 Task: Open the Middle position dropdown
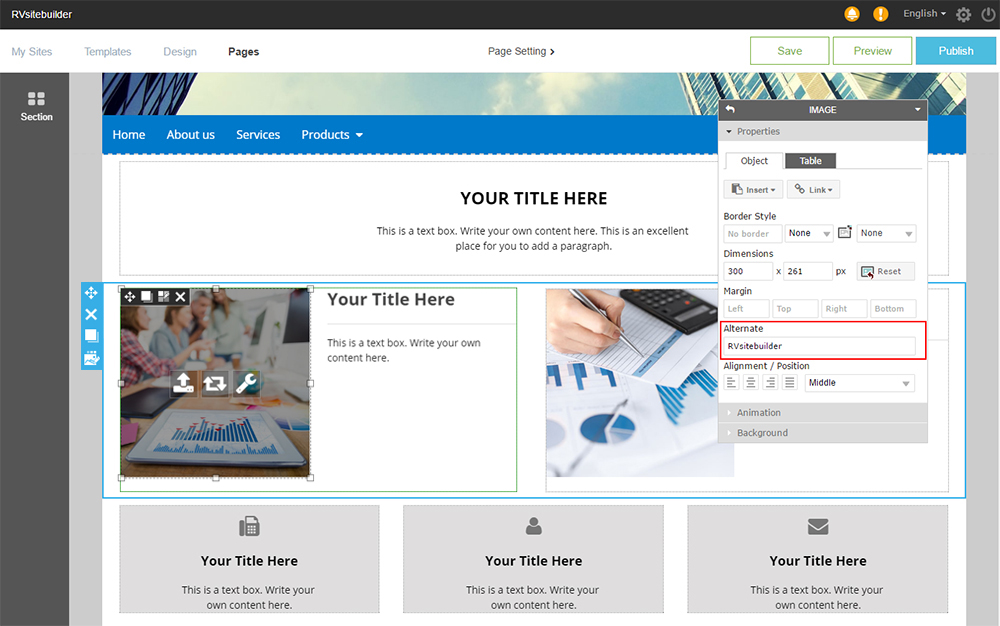pos(860,383)
